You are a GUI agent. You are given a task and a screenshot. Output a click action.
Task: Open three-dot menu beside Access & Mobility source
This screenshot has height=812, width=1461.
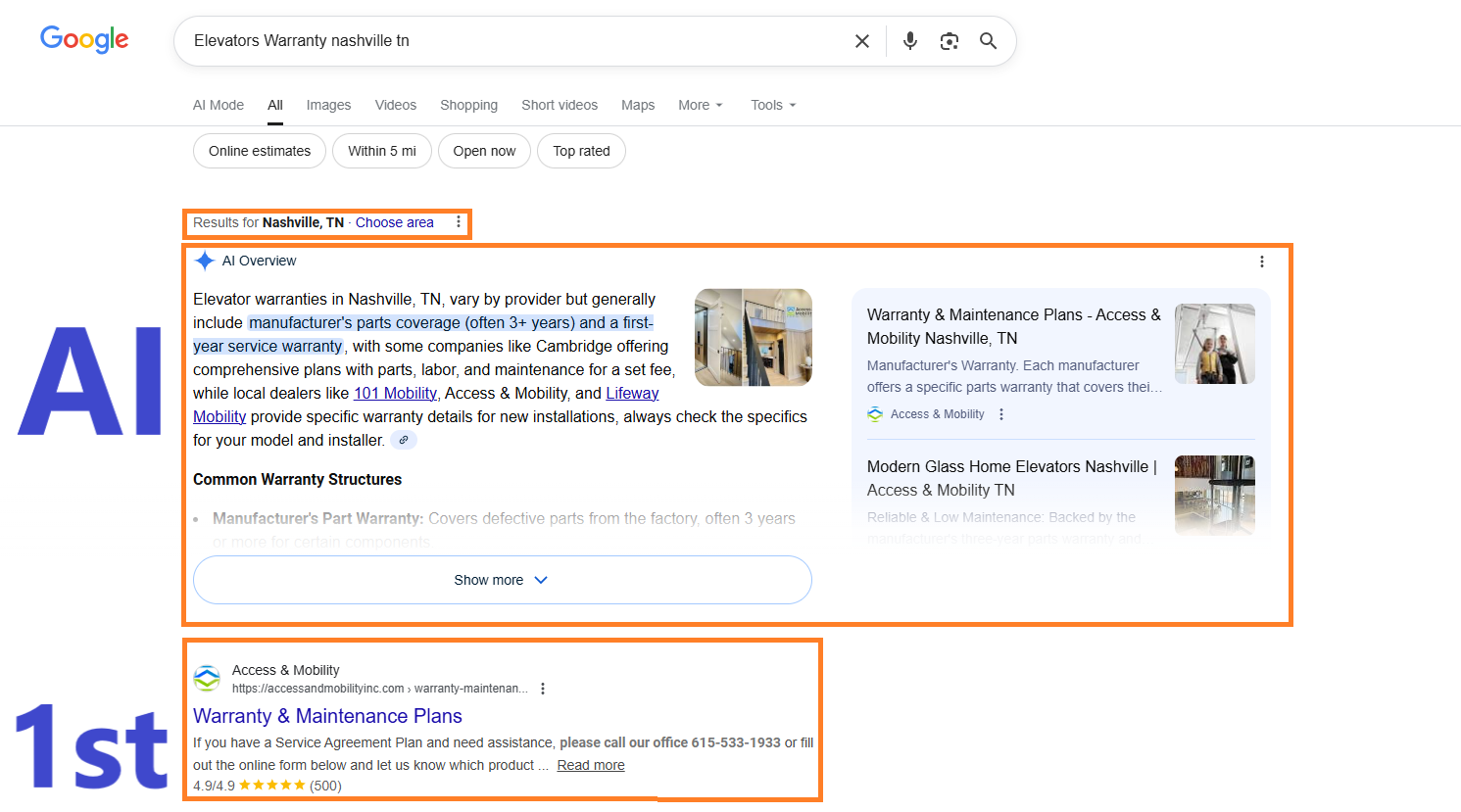[1001, 414]
